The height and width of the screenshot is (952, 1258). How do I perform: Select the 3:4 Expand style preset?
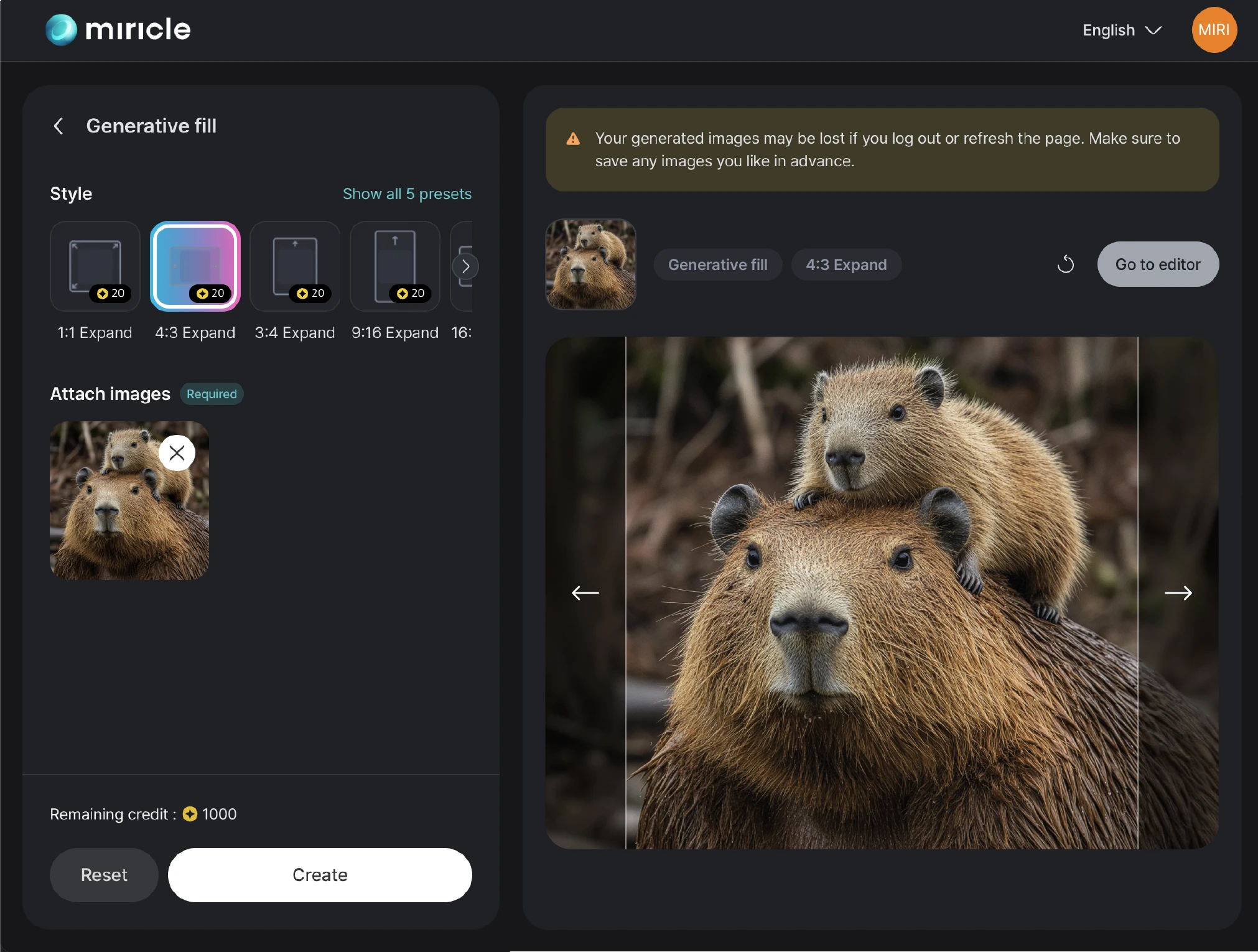[294, 266]
